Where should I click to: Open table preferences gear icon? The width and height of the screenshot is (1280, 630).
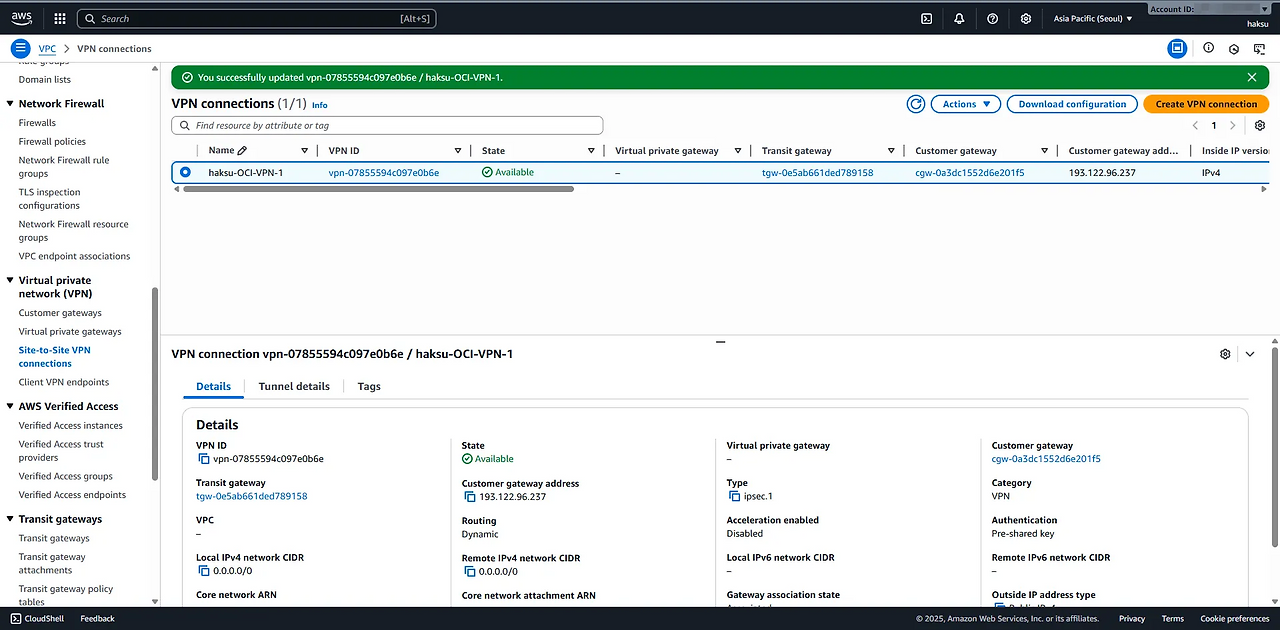pos(1260,126)
